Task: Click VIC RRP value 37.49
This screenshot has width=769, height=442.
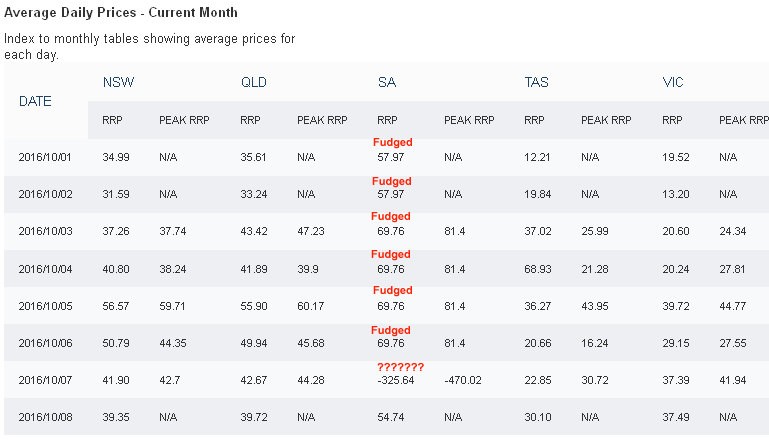Action: coord(675,417)
